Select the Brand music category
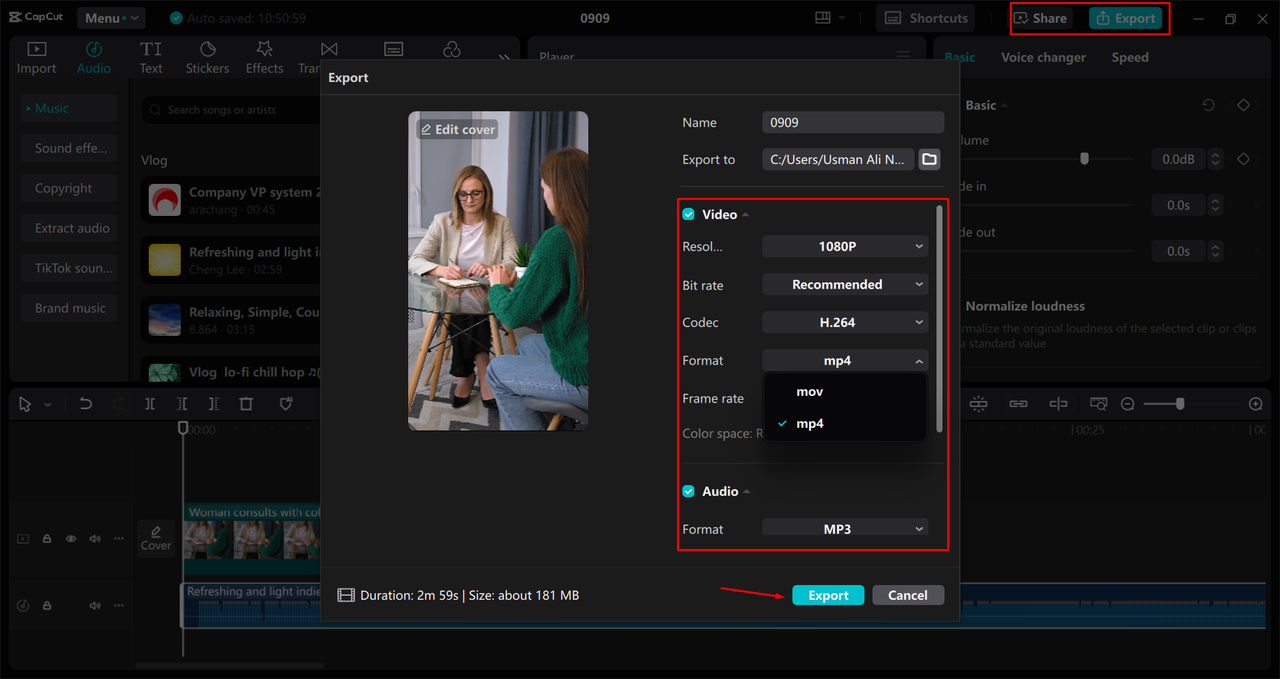Viewport: 1280px width, 679px height. [69, 308]
